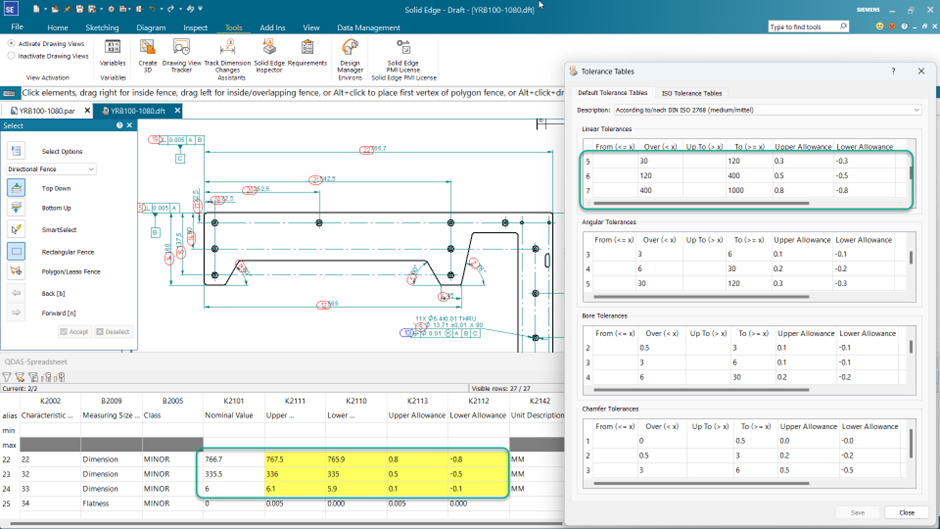Click the Back [b] arrow icon
The width and height of the screenshot is (940, 529).
pos(16,293)
